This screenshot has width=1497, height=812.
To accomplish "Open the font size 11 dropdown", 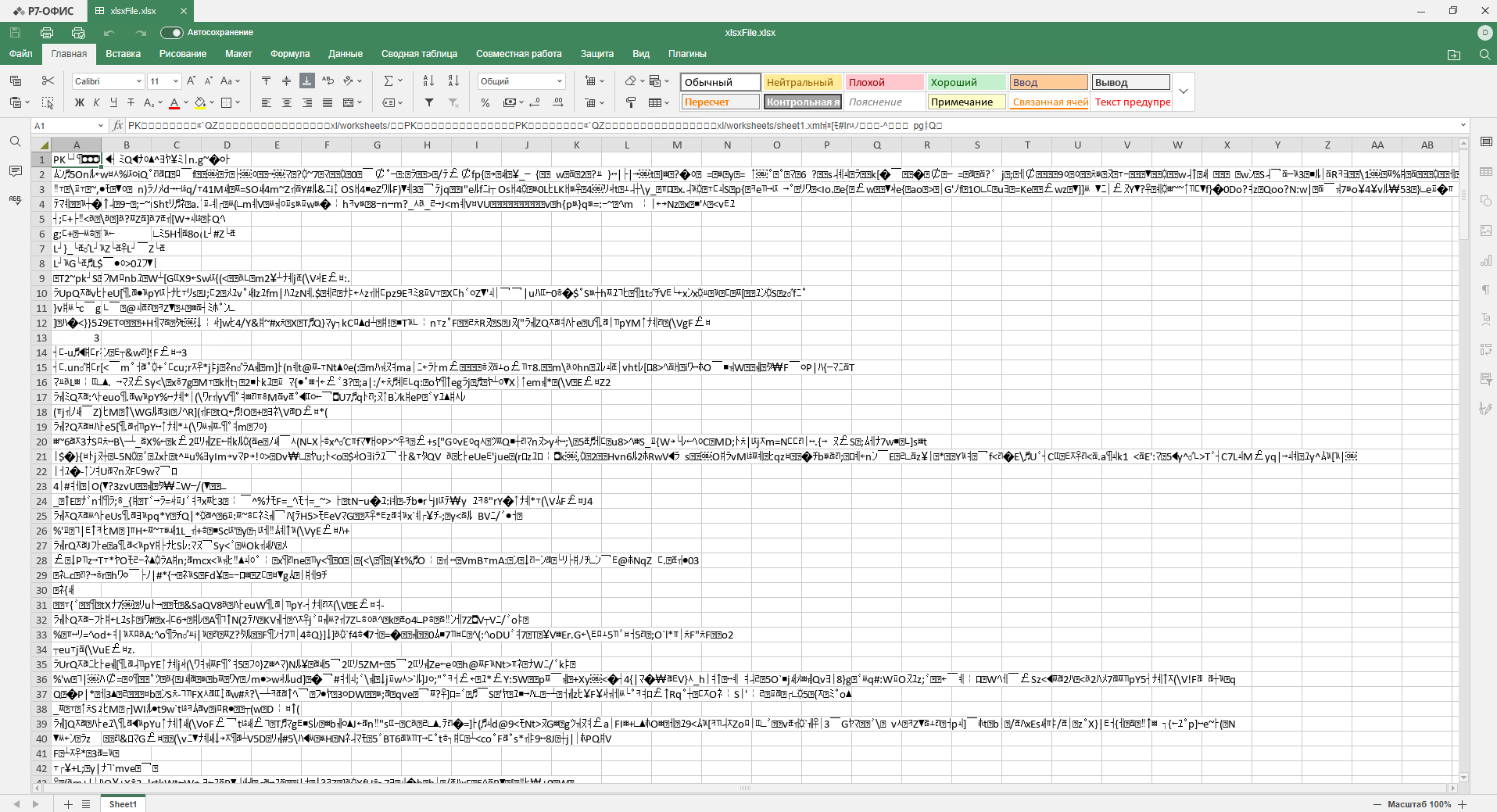I will pyautogui.click(x=175, y=81).
